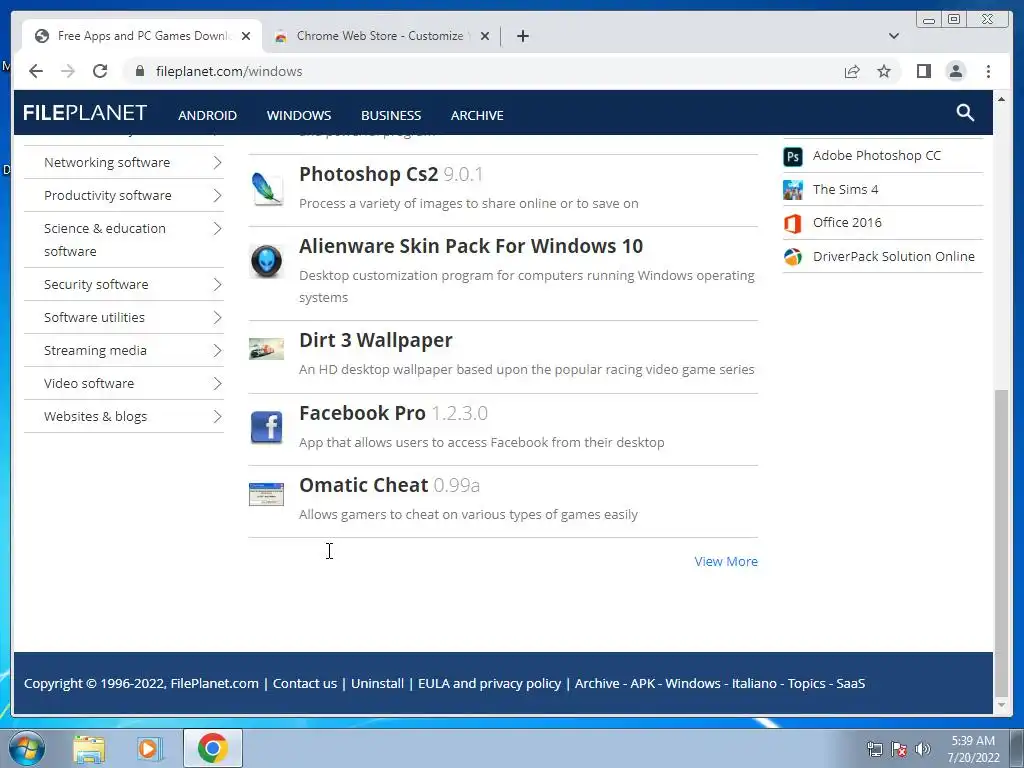1024x768 pixels.
Task: Click the Photoshop Cs2 feather icon
Action: point(266,188)
